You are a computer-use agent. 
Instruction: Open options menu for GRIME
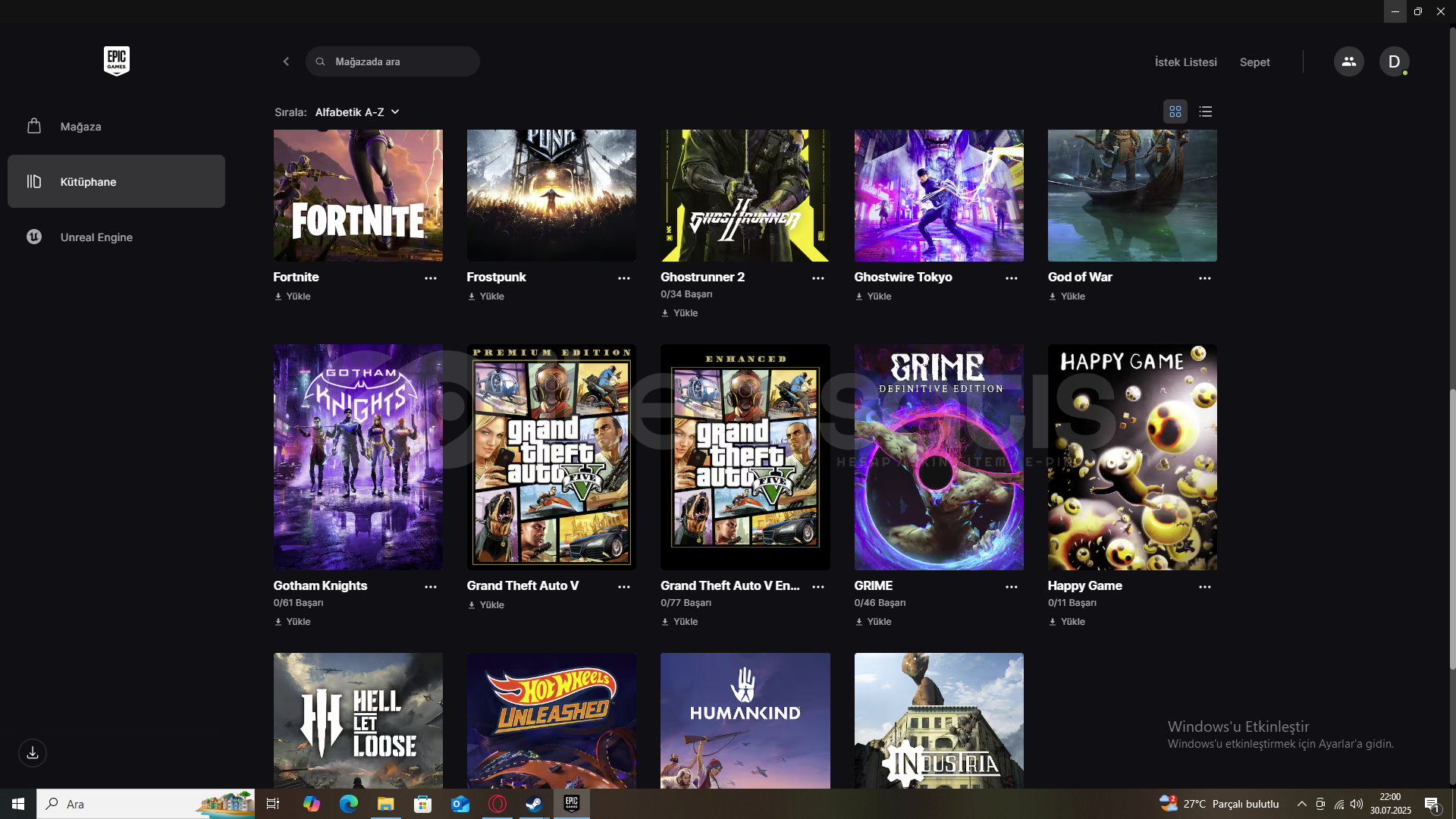point(1012,587)
